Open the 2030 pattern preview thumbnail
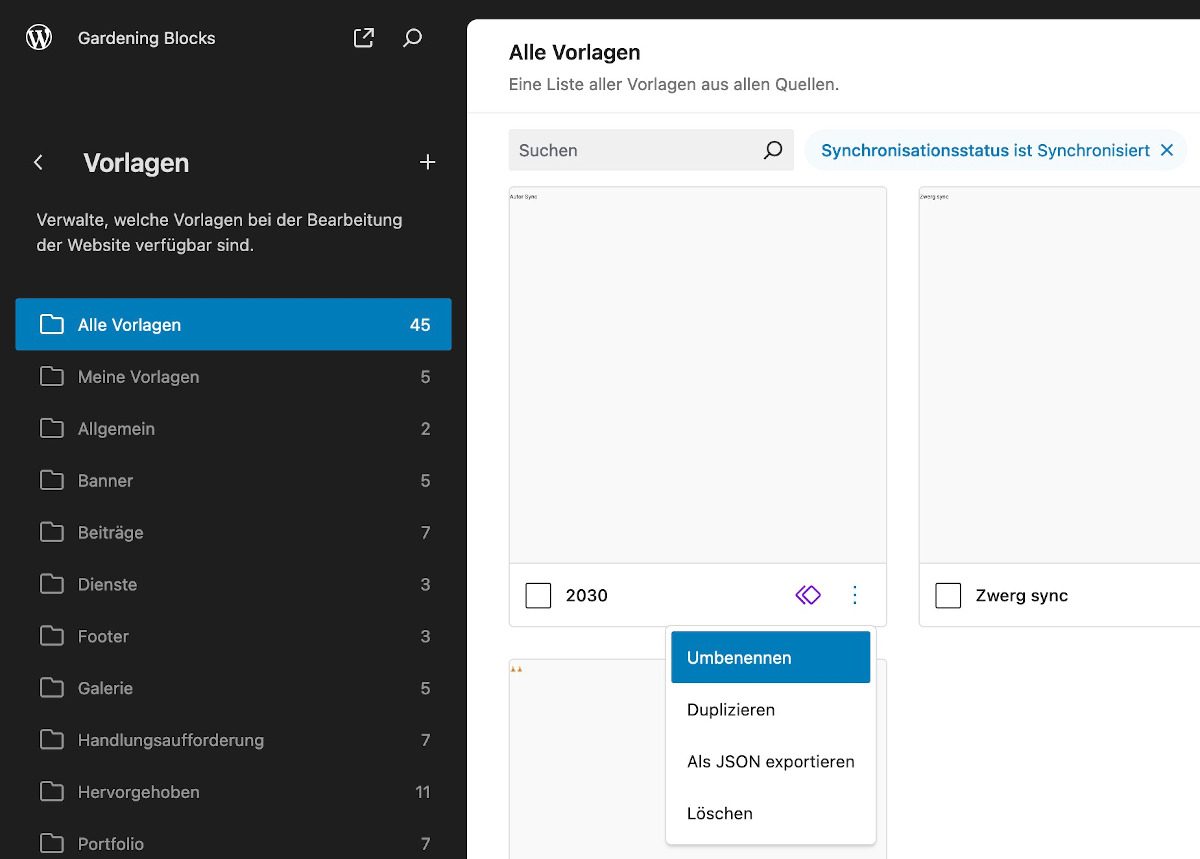This screenshot has width=1200, height=859. (x=698, y=375)
